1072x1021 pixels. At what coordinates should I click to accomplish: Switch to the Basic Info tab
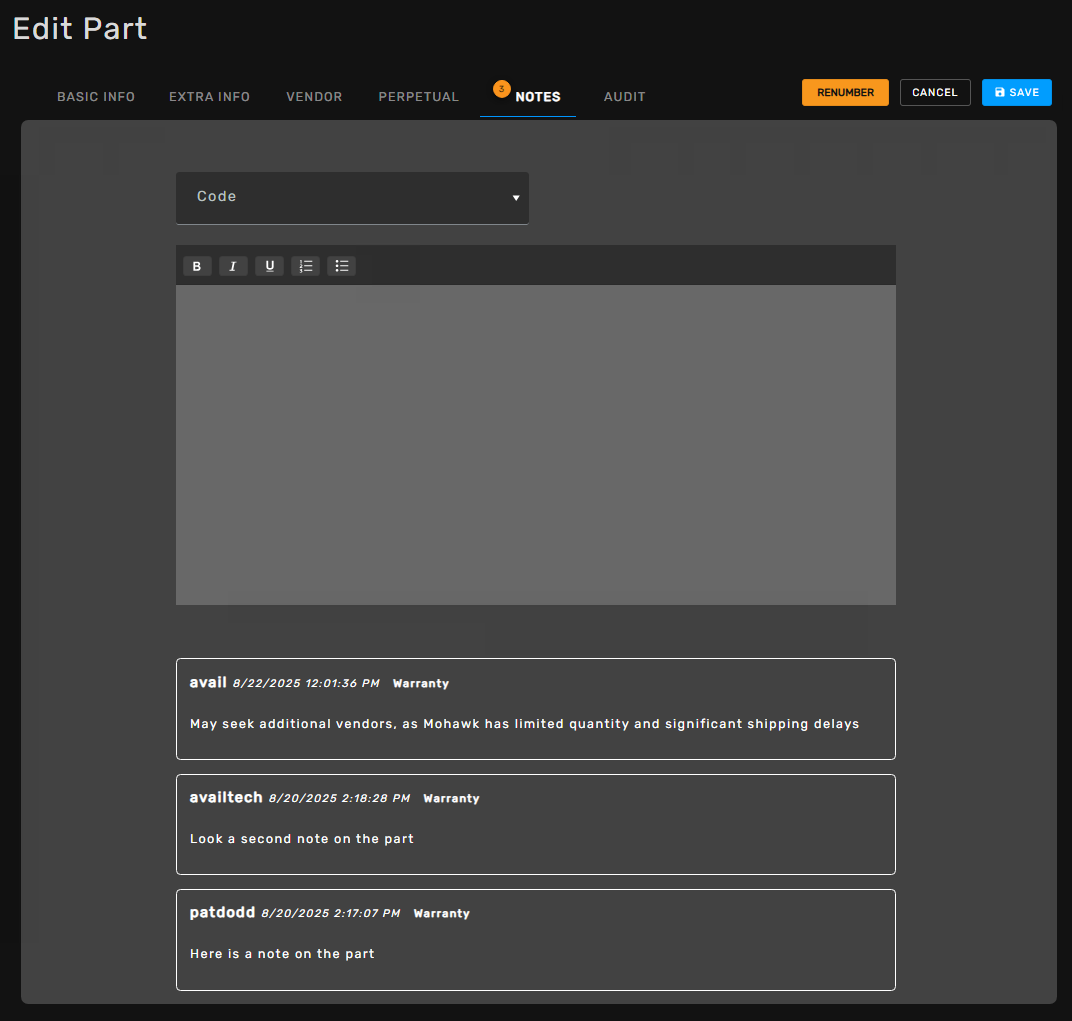tap(96, 97)
